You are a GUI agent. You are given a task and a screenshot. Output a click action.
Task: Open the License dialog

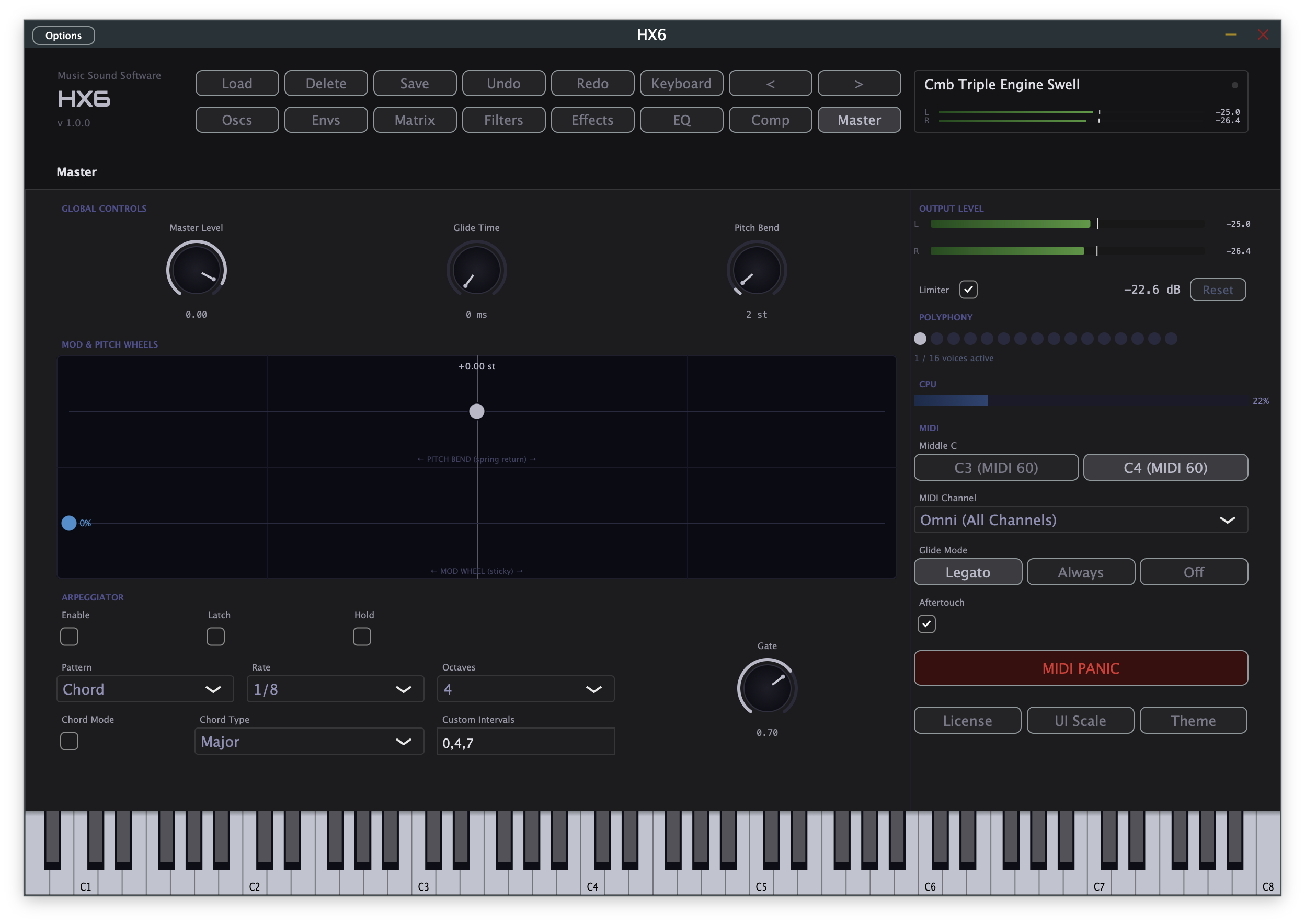[x=967, y=721]
